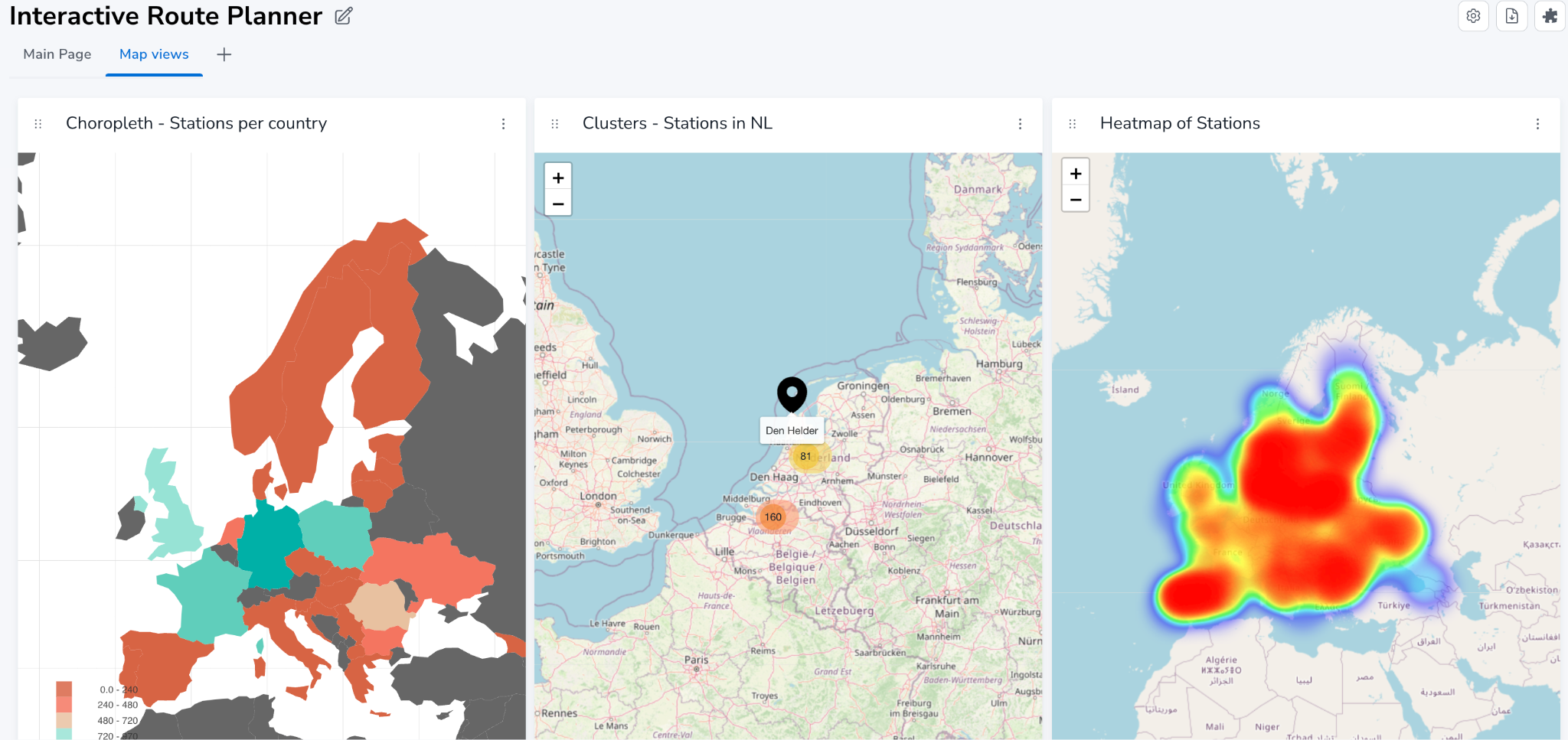Screen dimensions: 1568x740
Task: Add a new page with plus icon
Action: (224, 54)
